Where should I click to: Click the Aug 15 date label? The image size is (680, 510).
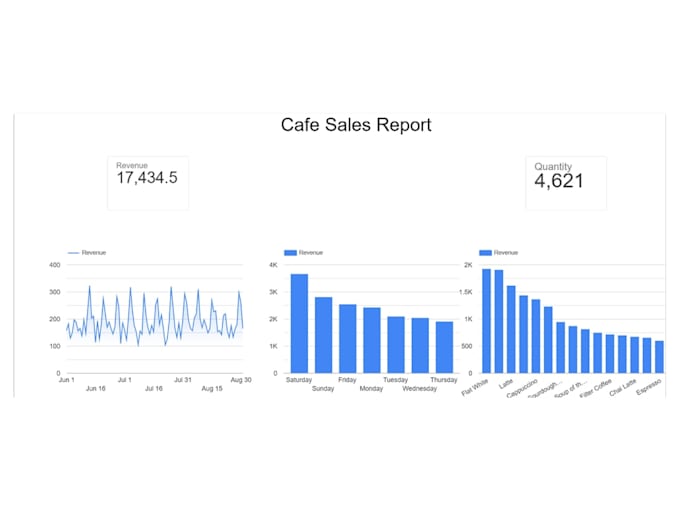[212, 389]
